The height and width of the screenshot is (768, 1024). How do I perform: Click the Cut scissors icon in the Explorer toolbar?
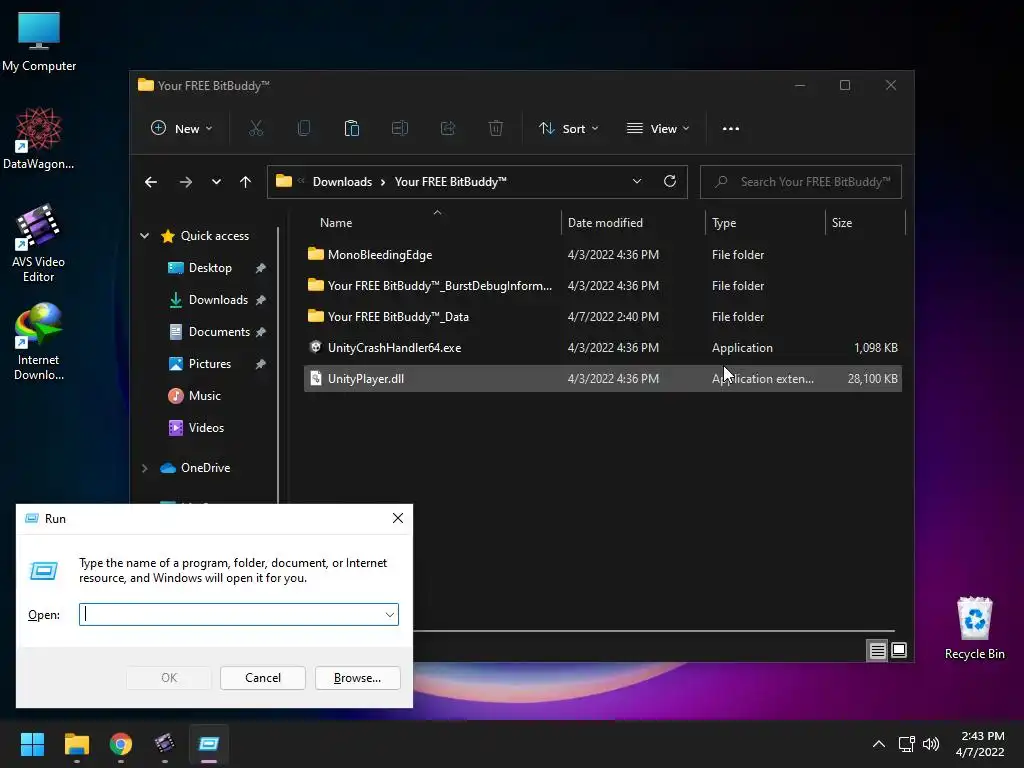[256, 129]
